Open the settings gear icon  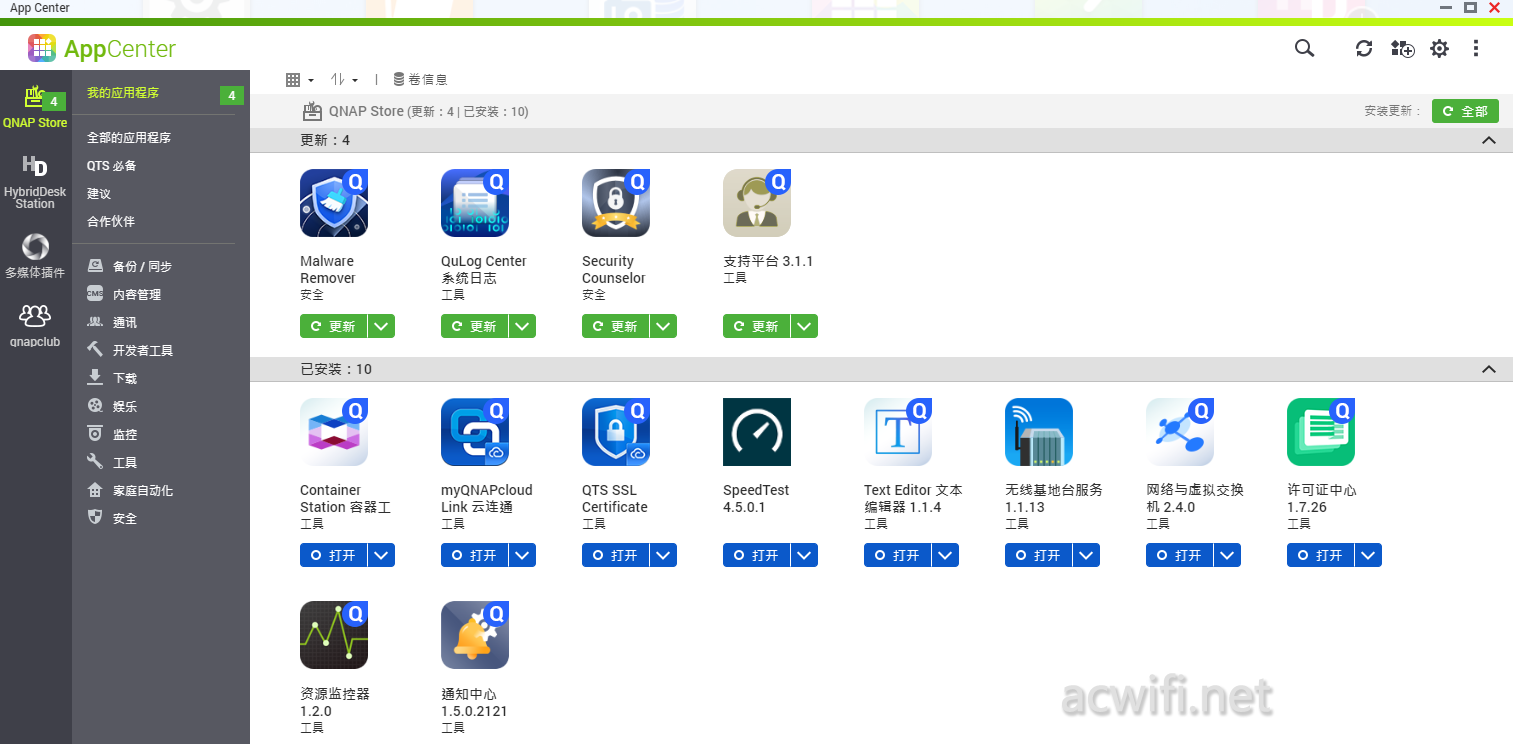1439,48
